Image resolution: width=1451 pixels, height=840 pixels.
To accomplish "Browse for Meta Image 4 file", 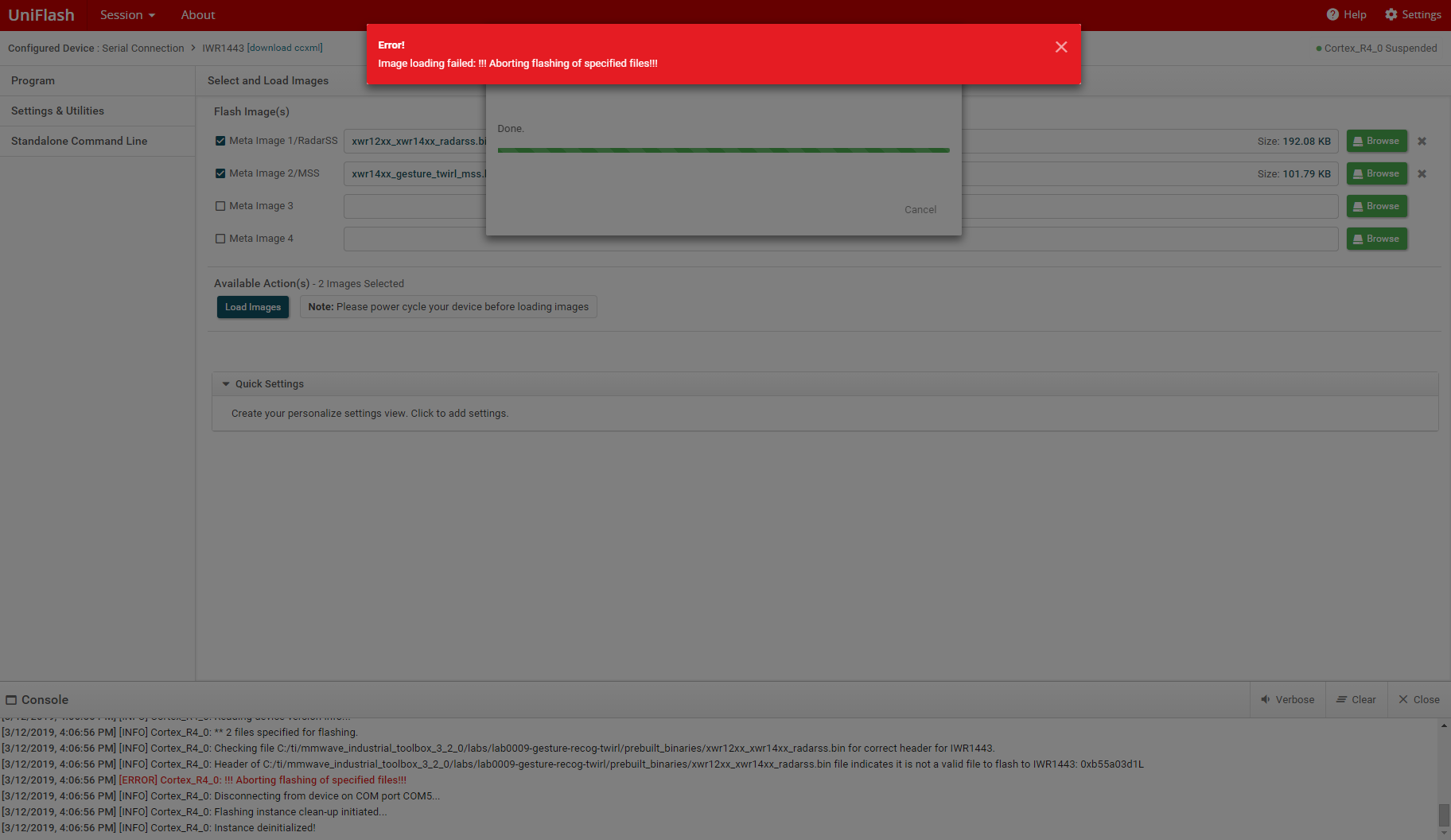I will pos(1377,239).
